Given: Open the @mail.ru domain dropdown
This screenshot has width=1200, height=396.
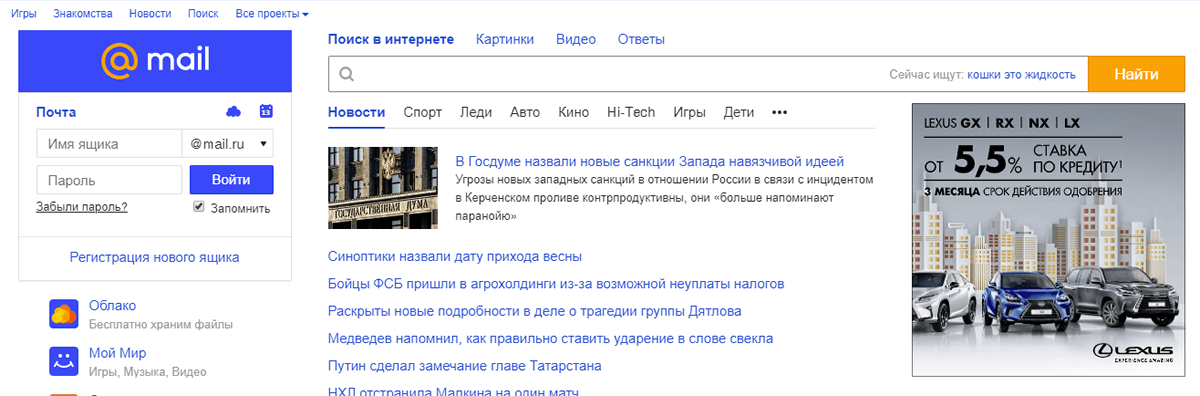Looking at the screenshot, I should (228, 144).
